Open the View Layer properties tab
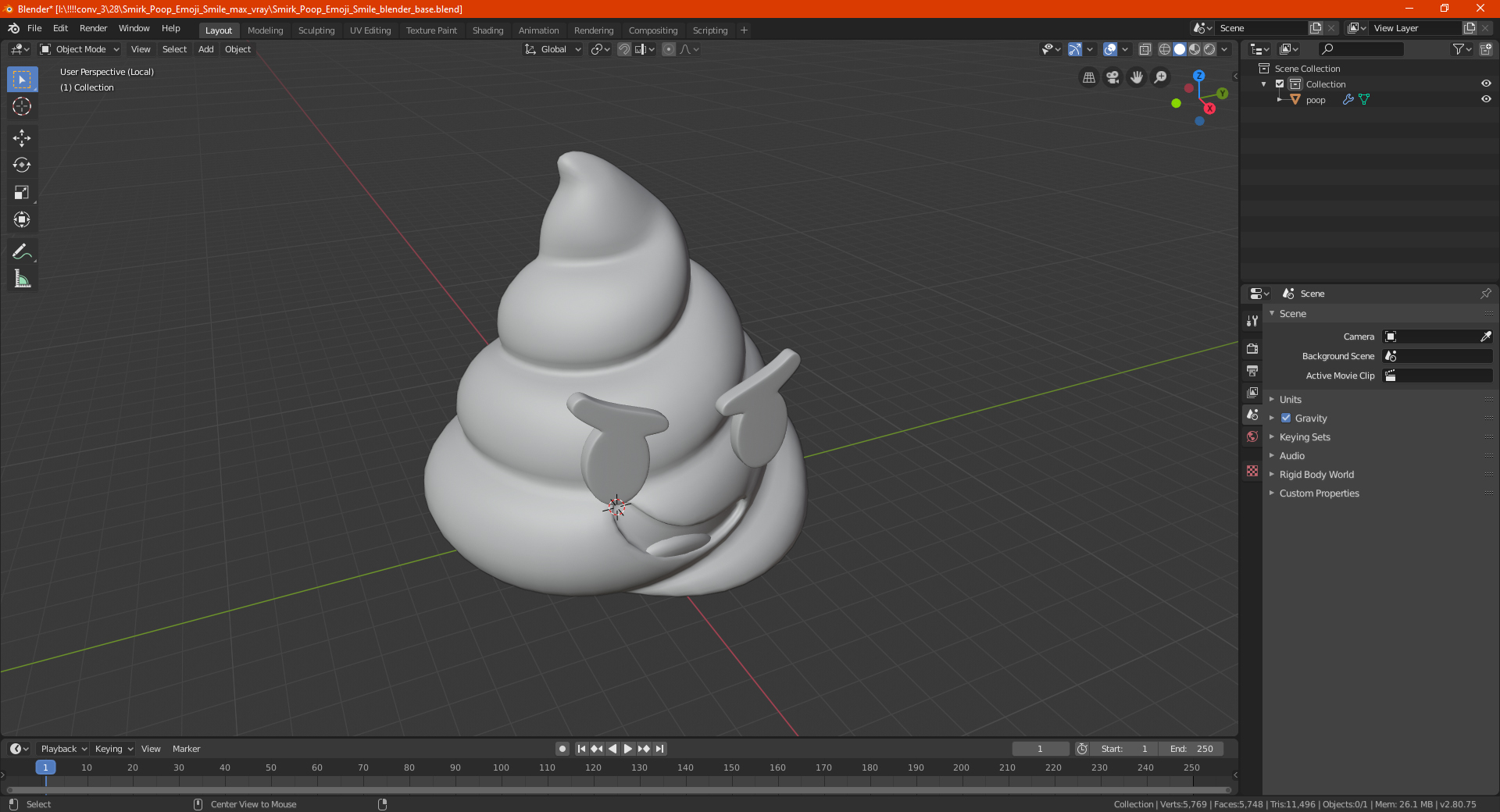 (x=1252, y=393)
